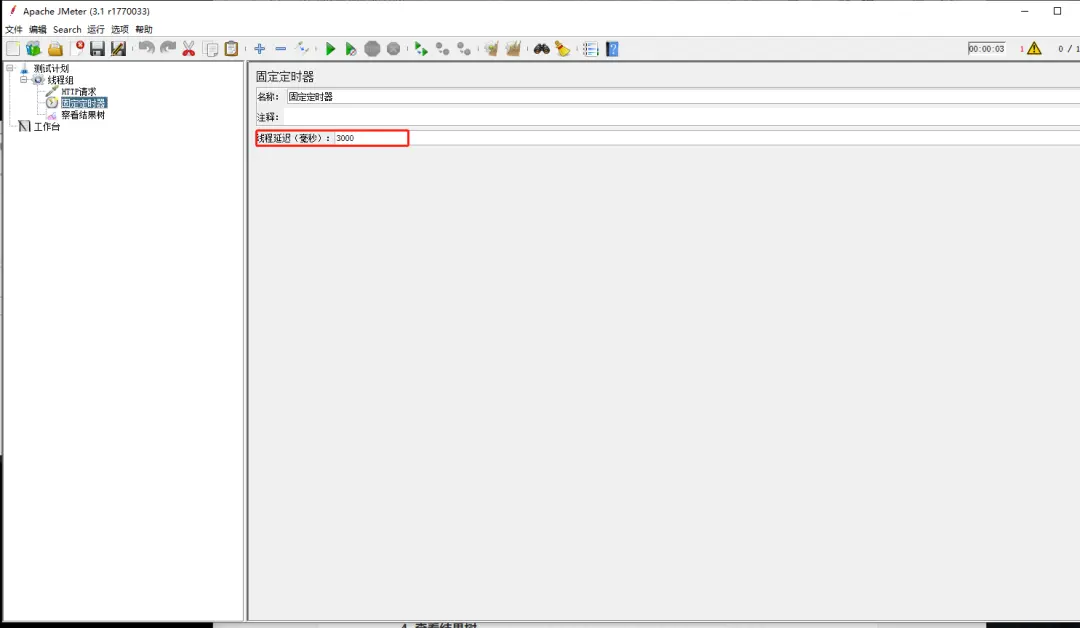Select 固定定时器 in the tree
This screenshot has width=1080, height=628.
pyautogui.click(x=83, y=103)
